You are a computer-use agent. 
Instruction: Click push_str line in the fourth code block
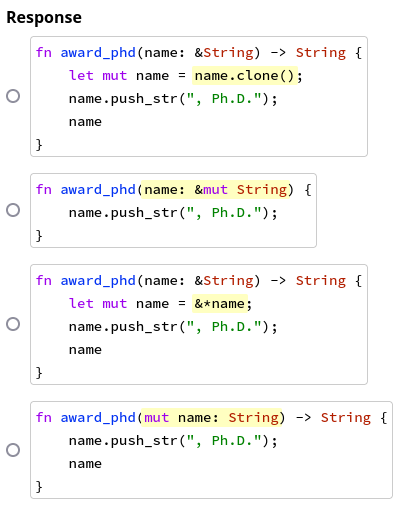coord(173,441)
